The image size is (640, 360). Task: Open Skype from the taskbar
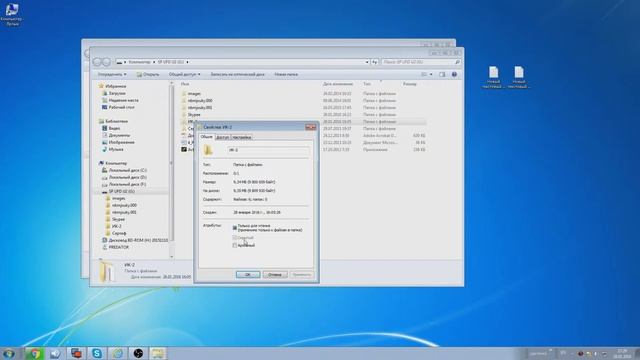click(97, 353)
